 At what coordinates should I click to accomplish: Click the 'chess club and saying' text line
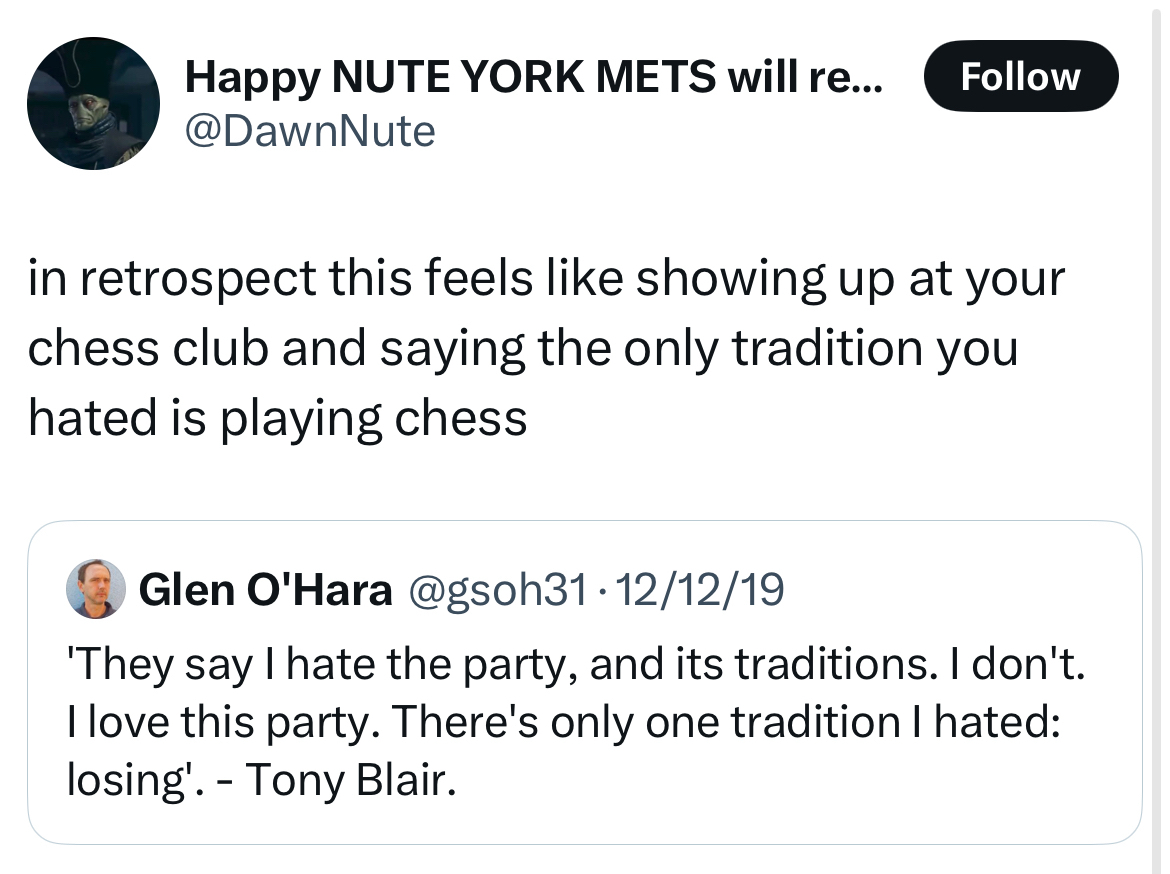coord(522,348)
